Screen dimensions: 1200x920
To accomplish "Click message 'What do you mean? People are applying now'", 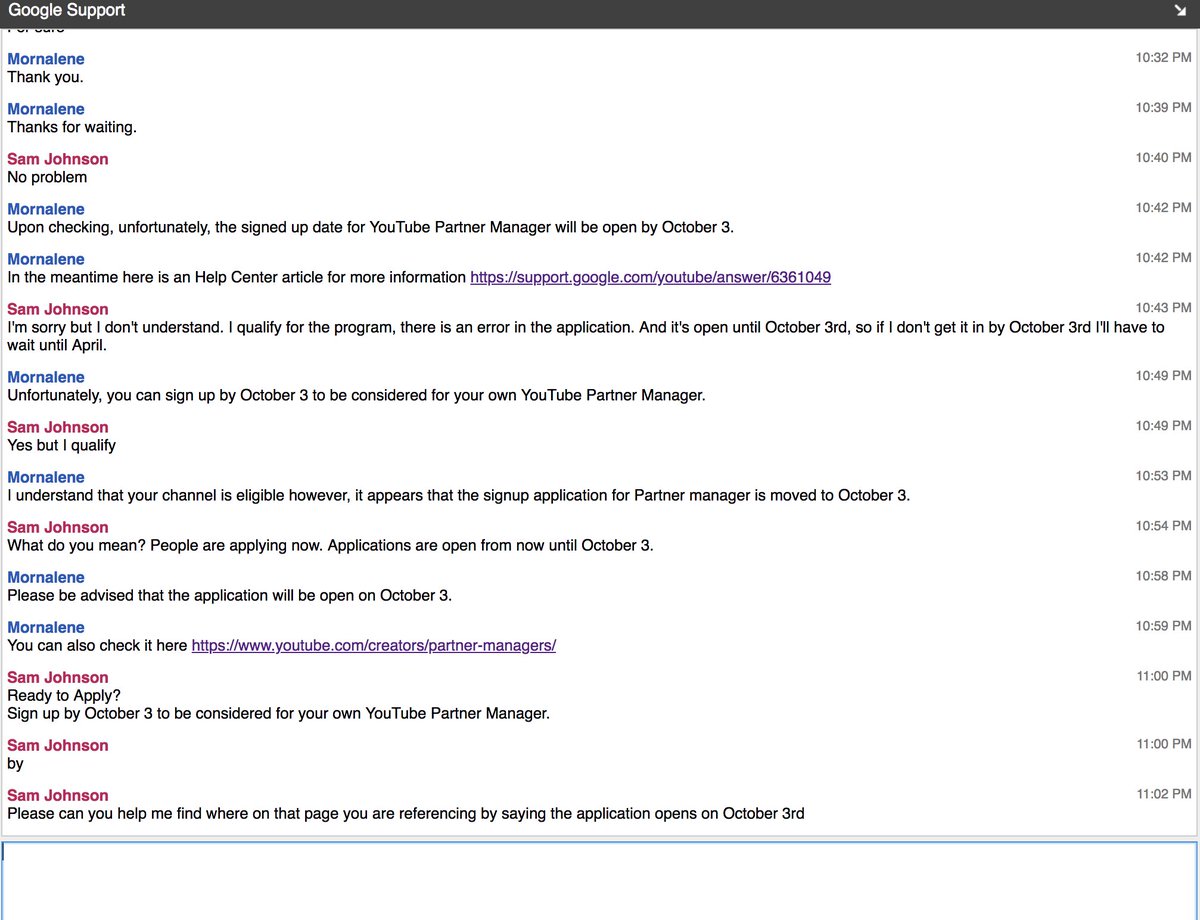I will 330,545.
